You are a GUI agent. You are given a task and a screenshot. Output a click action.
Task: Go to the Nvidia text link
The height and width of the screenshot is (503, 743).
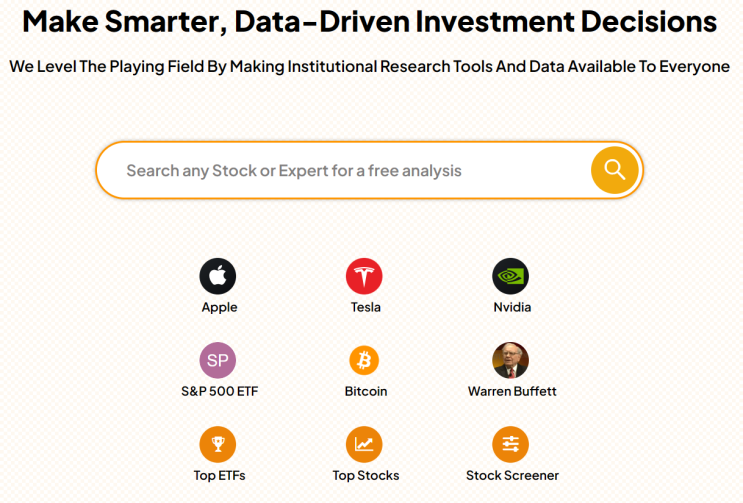click(512, 307)
